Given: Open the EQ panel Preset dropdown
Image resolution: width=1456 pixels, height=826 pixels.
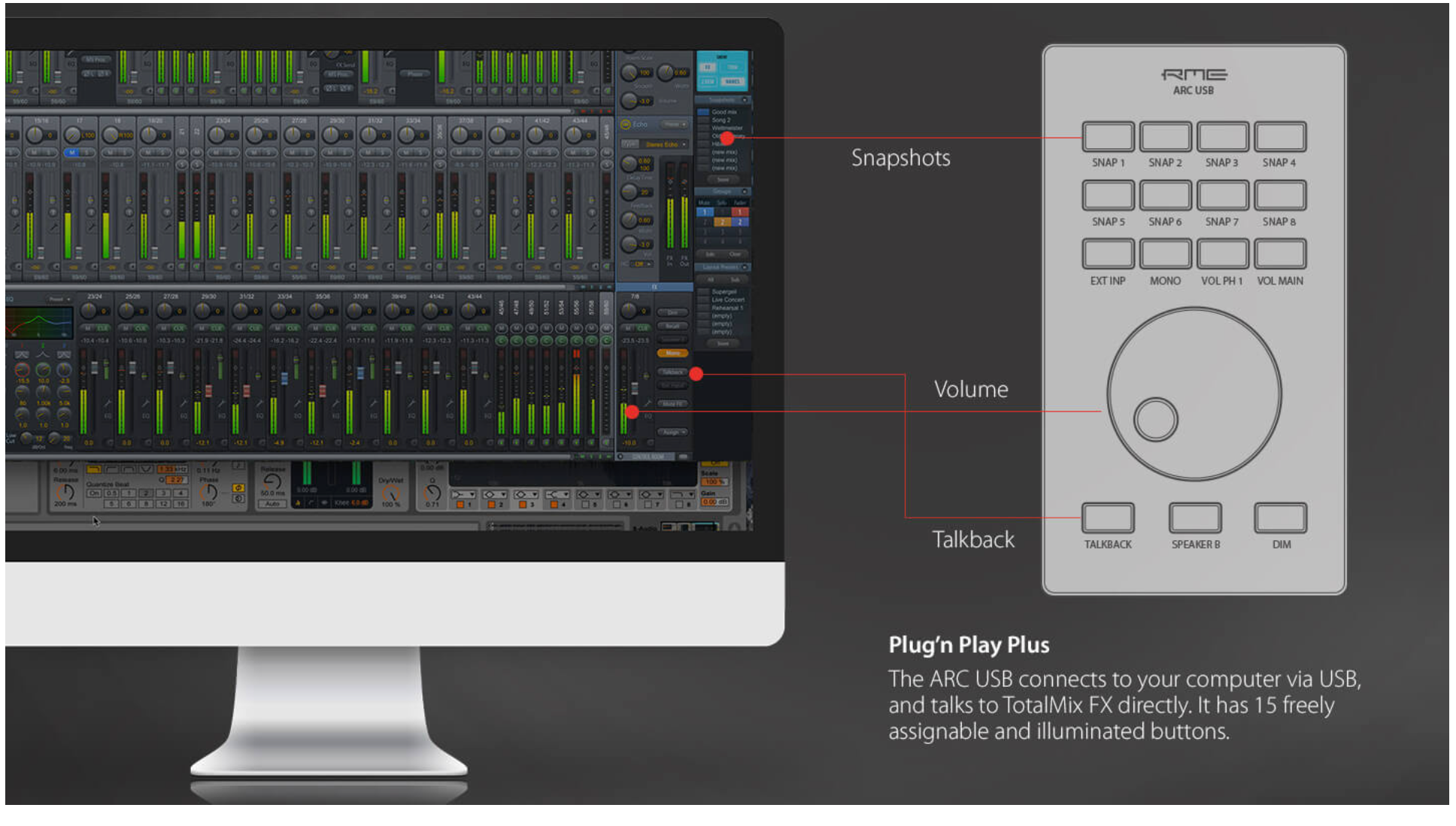Looking at the screenshot, I should (x=59, y=299).
